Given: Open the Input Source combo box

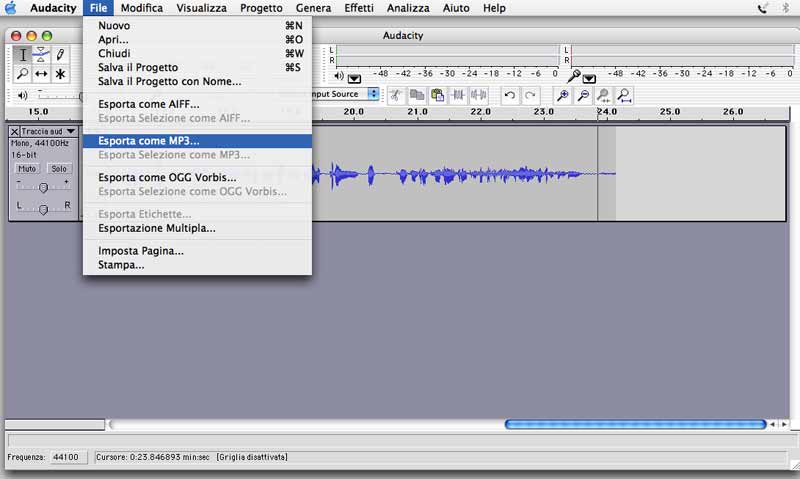Looking at the screenshot, I should [x=344, y=94].
